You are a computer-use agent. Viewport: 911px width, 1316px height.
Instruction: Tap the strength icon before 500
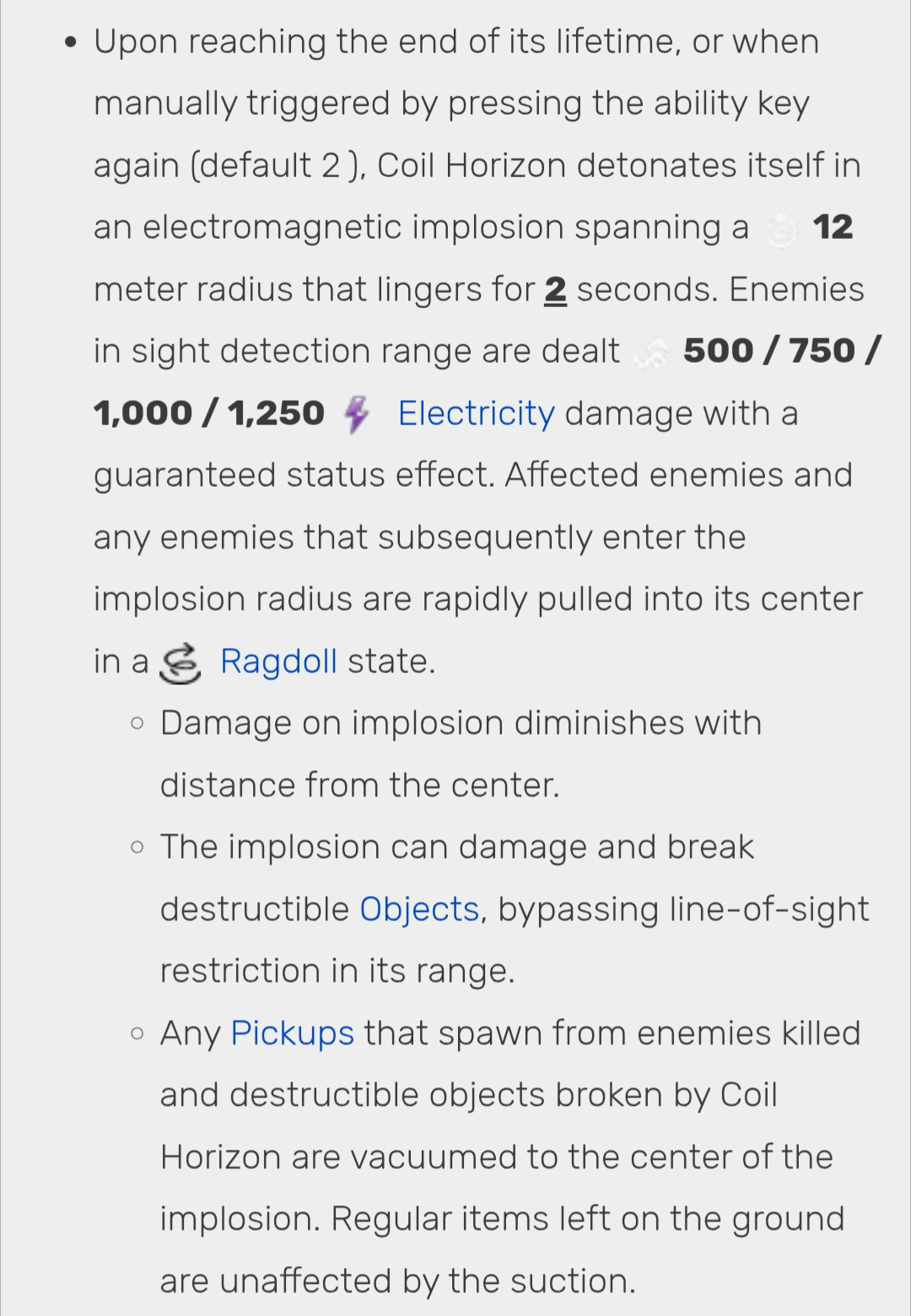pyautogui.click(x=652, y=353)
